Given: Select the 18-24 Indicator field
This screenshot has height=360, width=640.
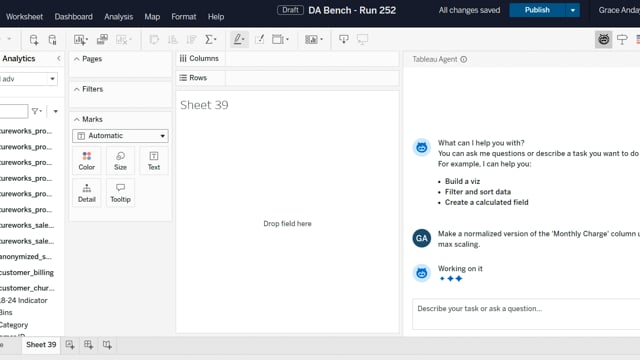Looking at the screenshot, I should pos(24,300).
